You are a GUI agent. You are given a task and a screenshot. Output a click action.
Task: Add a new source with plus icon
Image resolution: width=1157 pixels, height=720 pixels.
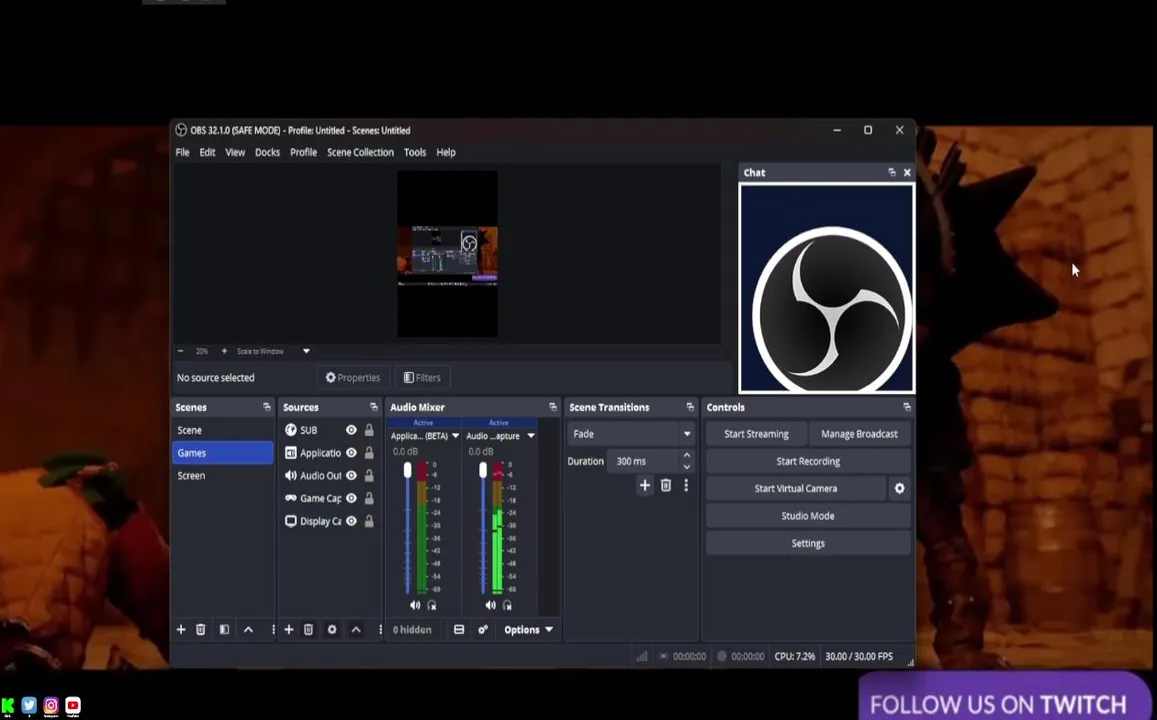point(289,629)
